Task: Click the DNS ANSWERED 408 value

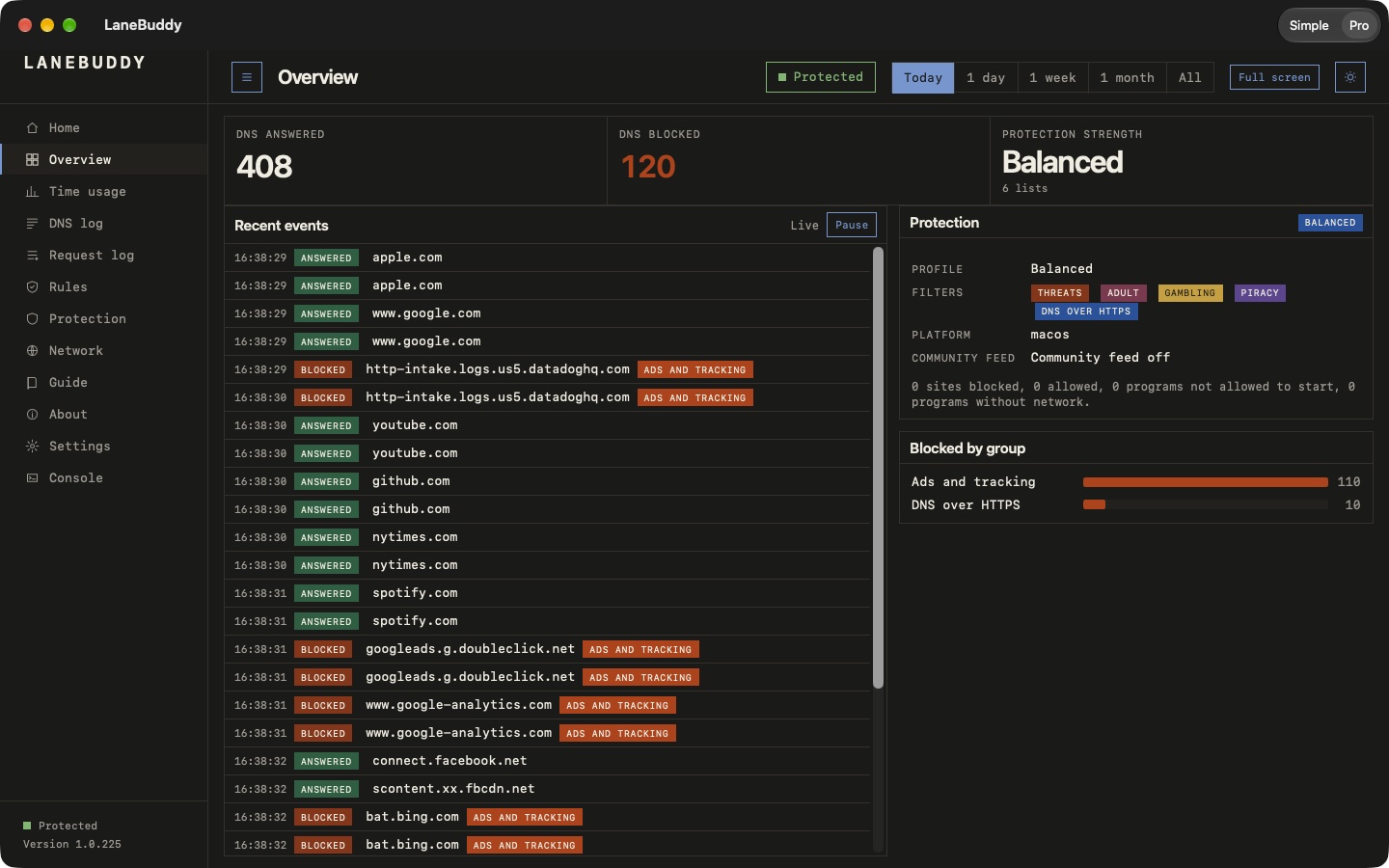Action: (264, 167)
